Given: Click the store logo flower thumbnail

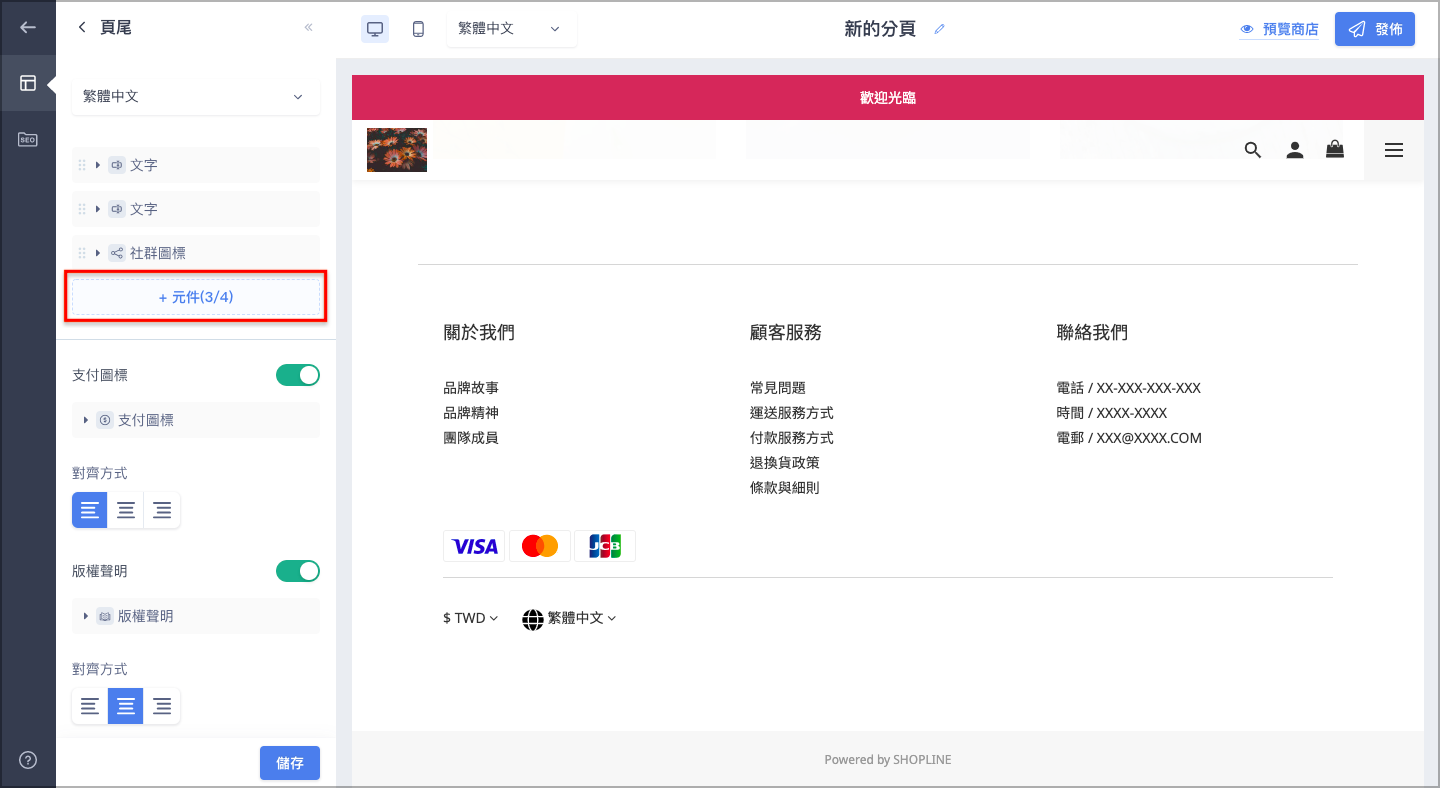Looking at the screenshot, I should pos(397,150).
